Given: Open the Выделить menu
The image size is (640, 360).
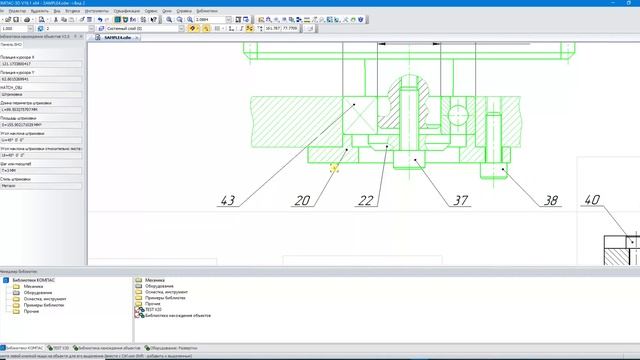Looking at the screenshot, I should point(40,11).
